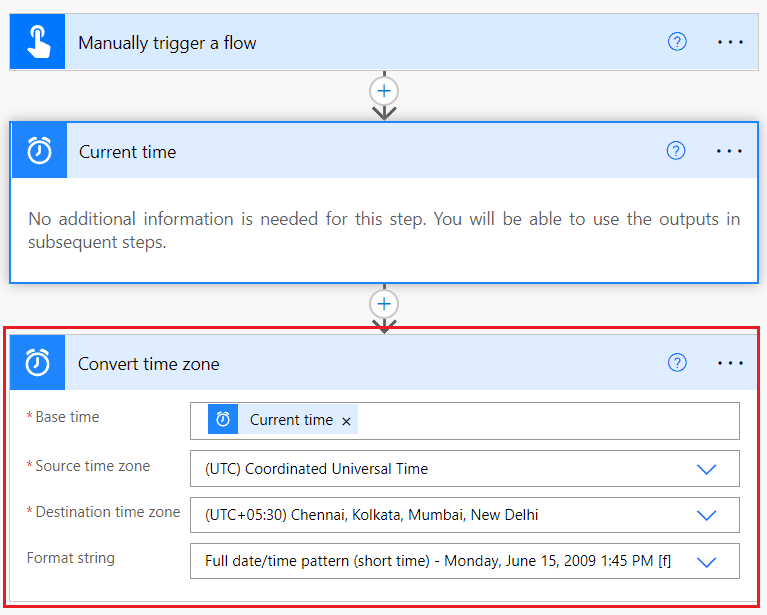Insert step before Convert time zone
Viewport: 767px width, 615px height.
tap(384, 304)
